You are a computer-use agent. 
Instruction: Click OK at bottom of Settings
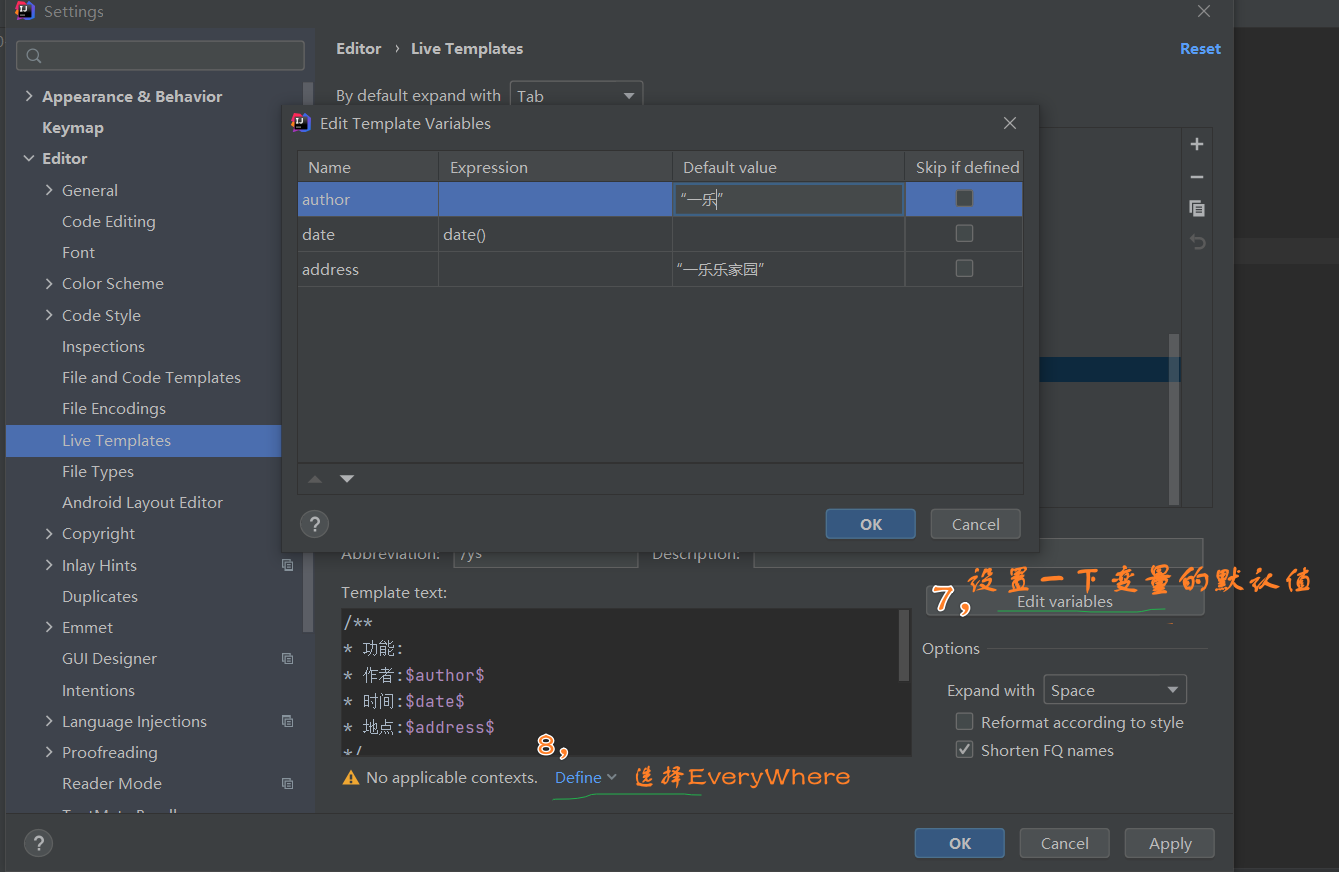(x=960, y=843)
